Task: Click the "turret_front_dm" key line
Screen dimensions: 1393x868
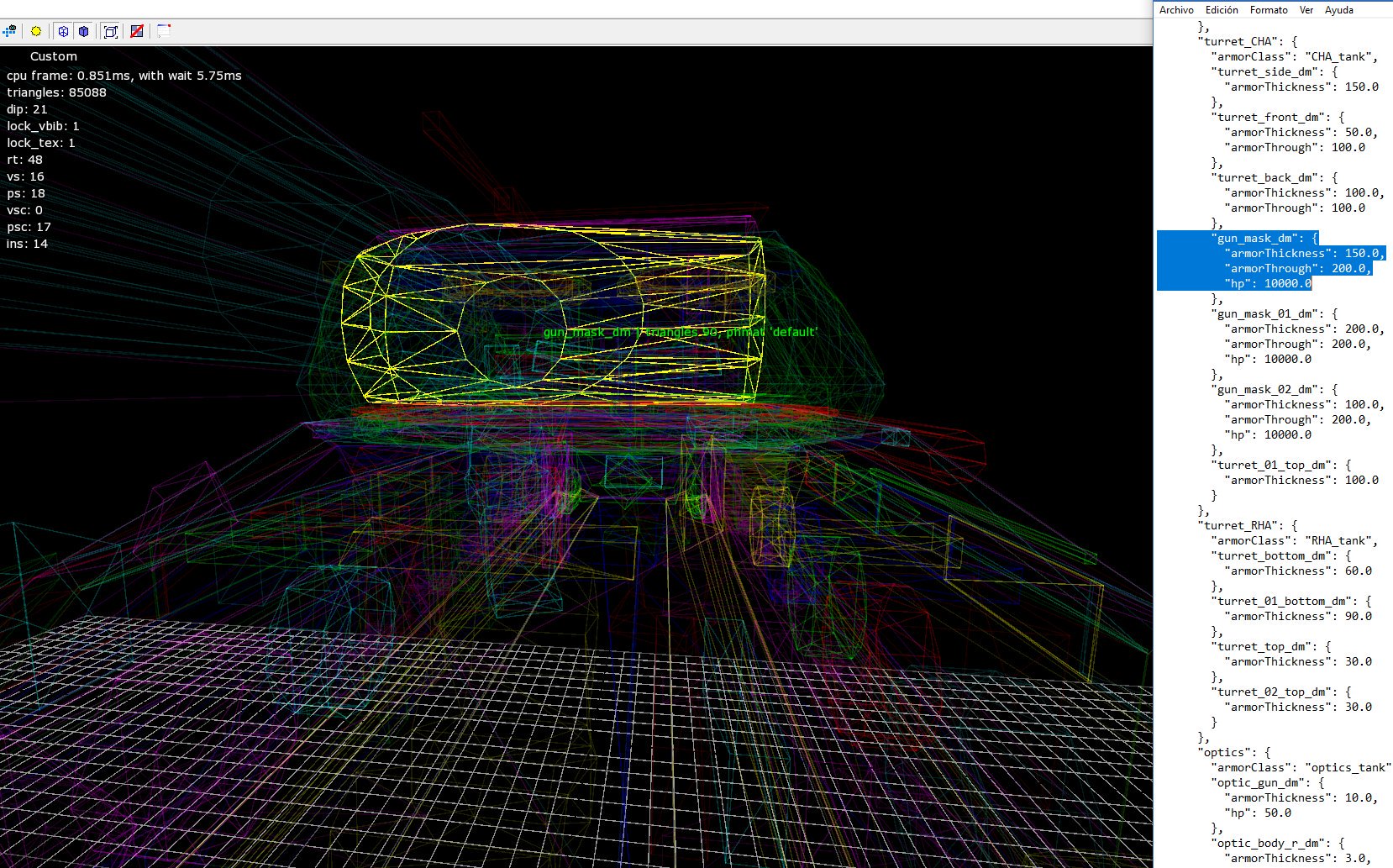Action: (x=1278, y=117)
